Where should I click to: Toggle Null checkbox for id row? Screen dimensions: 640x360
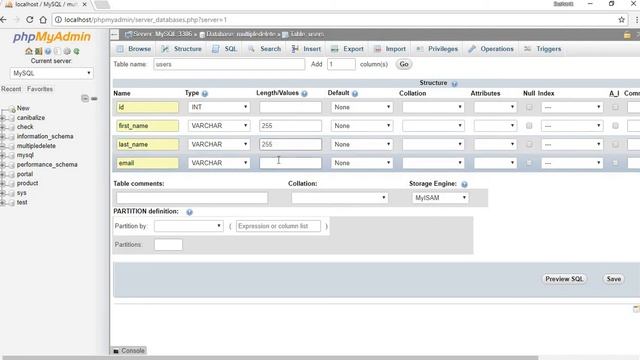[529, 107]
